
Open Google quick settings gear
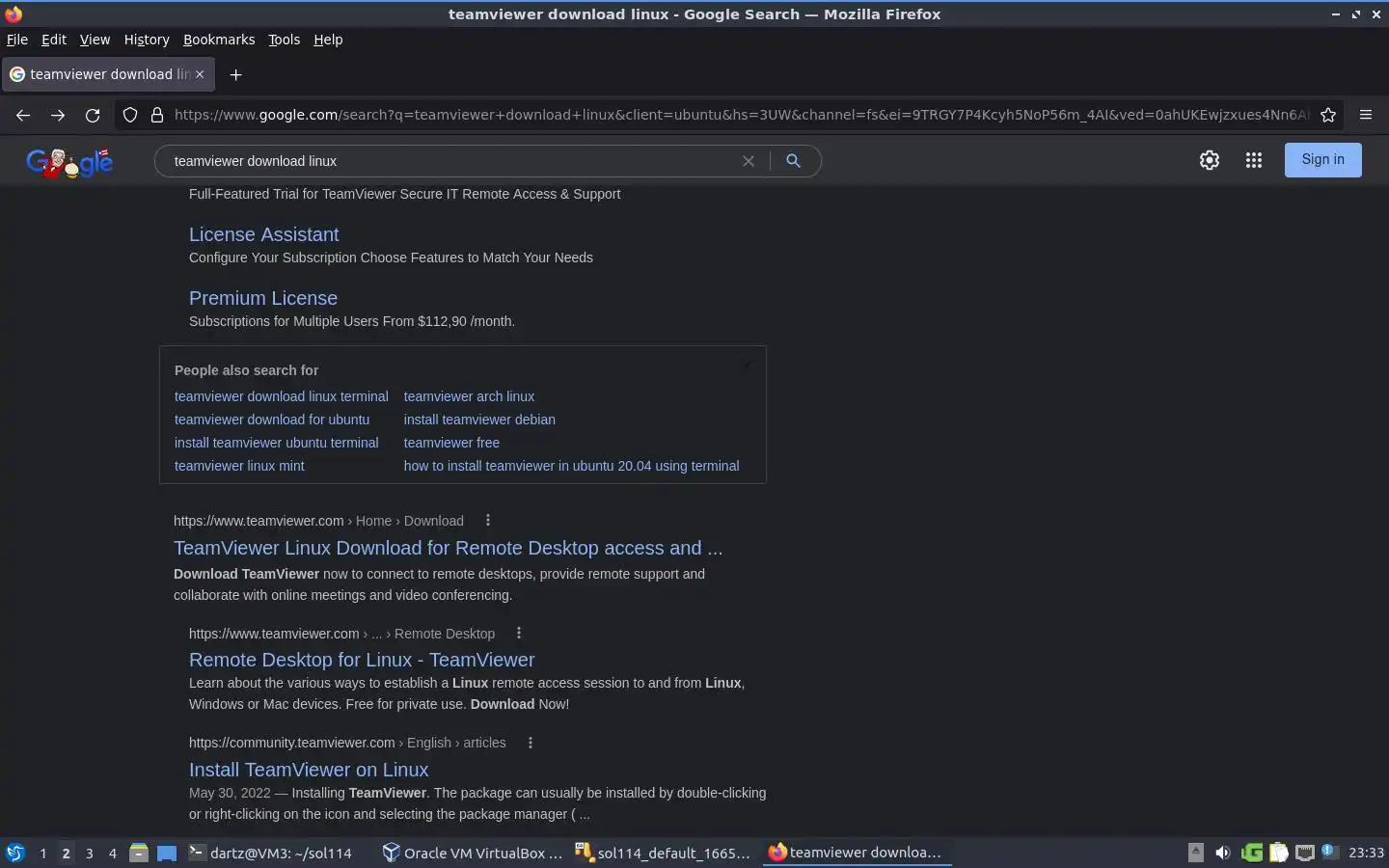pos(1210,160)
